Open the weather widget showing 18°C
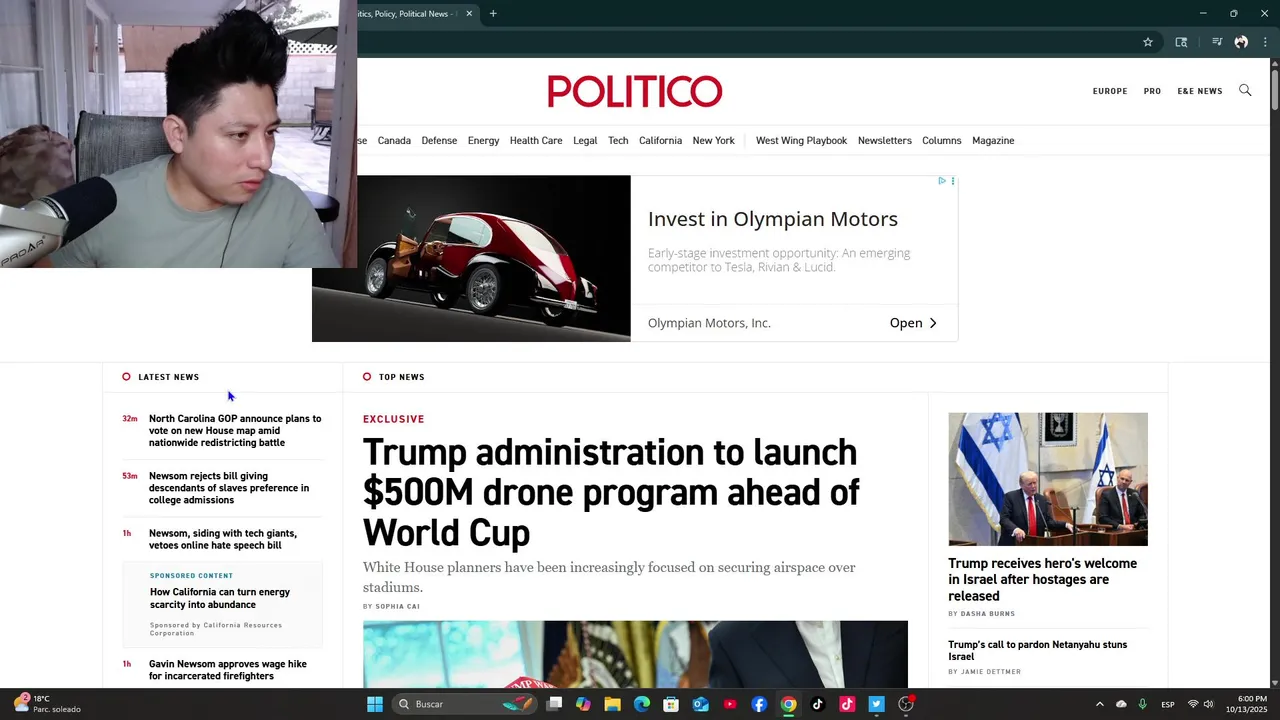The image size is (1280, 720). click(x=47, y=704)
